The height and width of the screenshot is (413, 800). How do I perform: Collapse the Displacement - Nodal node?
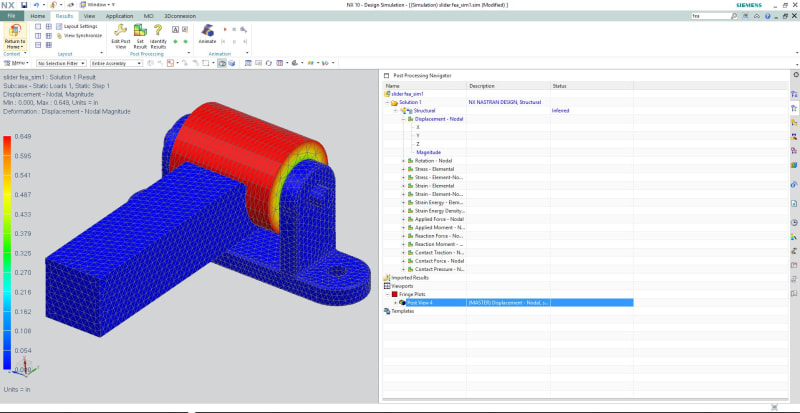(403, 119)
